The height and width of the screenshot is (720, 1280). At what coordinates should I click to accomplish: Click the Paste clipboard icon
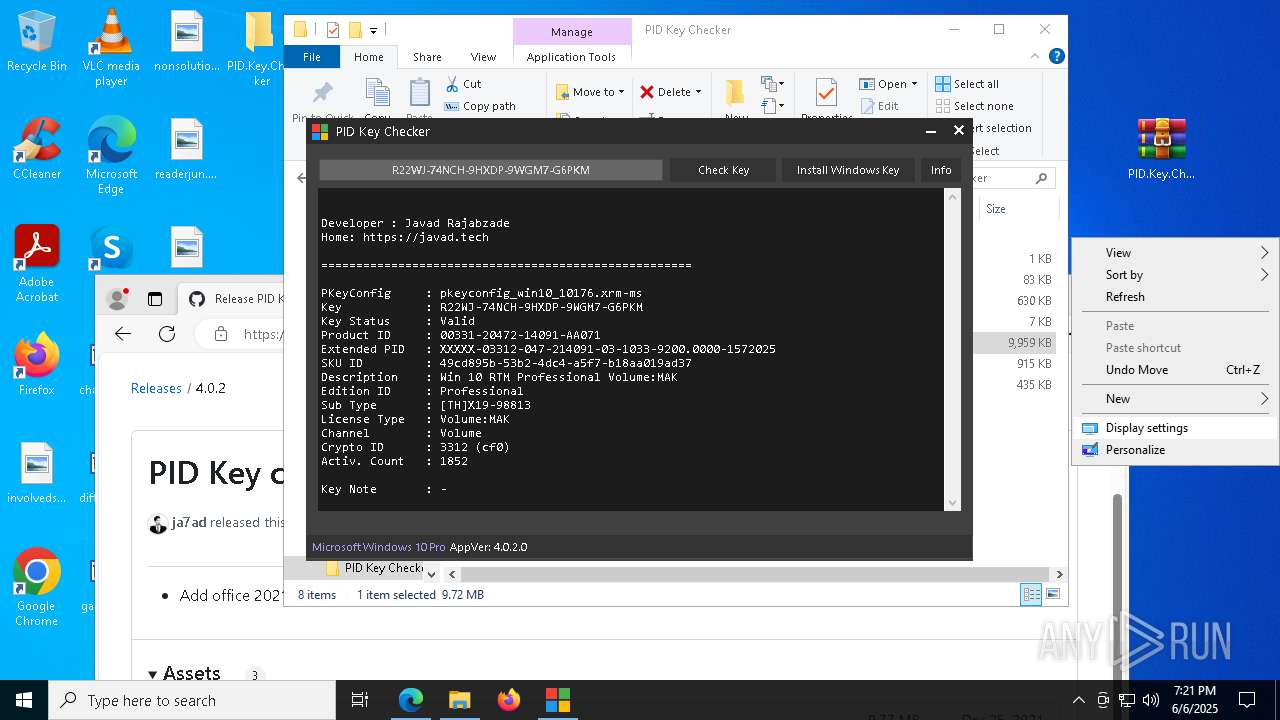coord(420,93)
